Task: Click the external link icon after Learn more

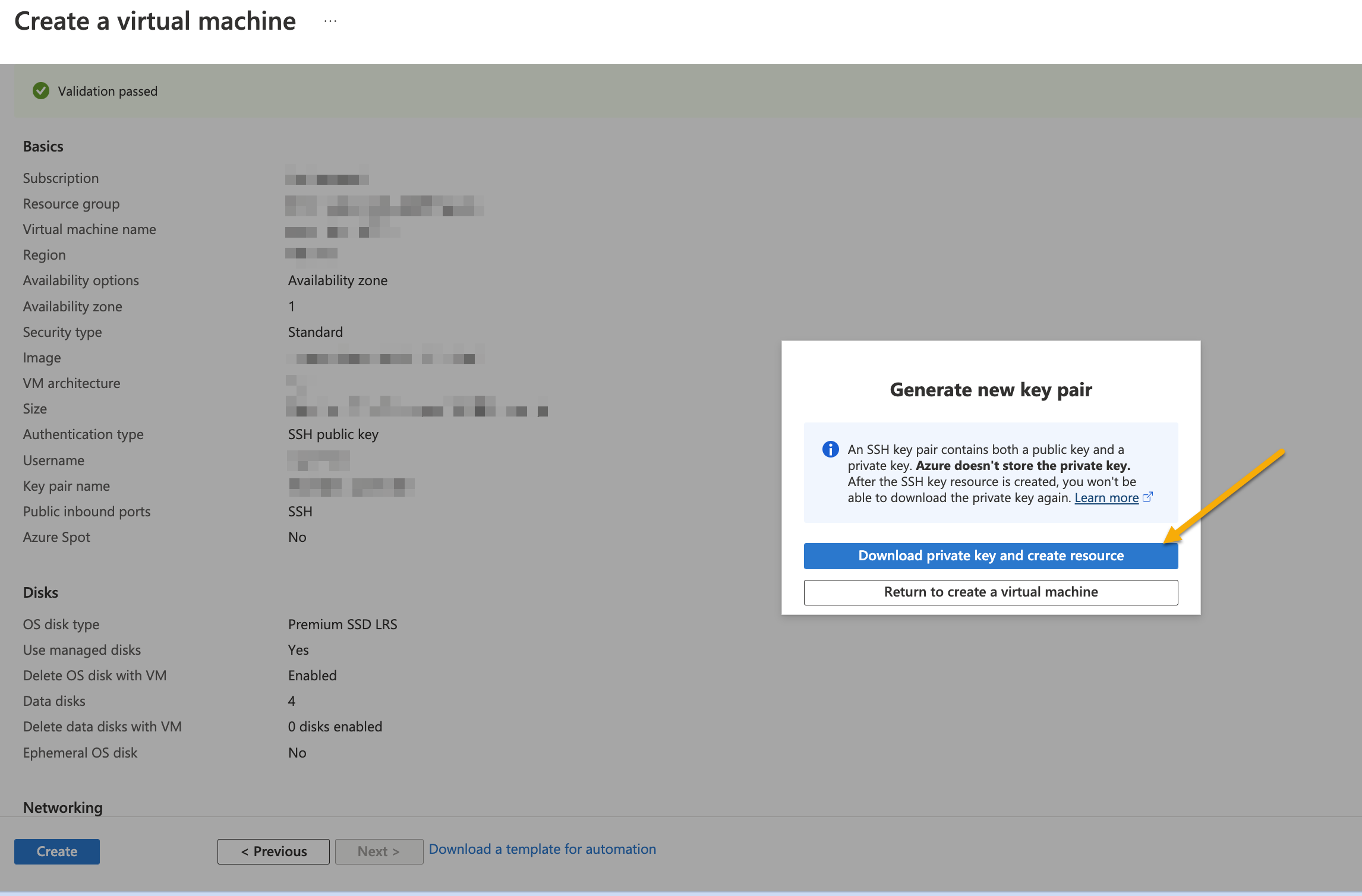Action: (x=1147, y=497)
